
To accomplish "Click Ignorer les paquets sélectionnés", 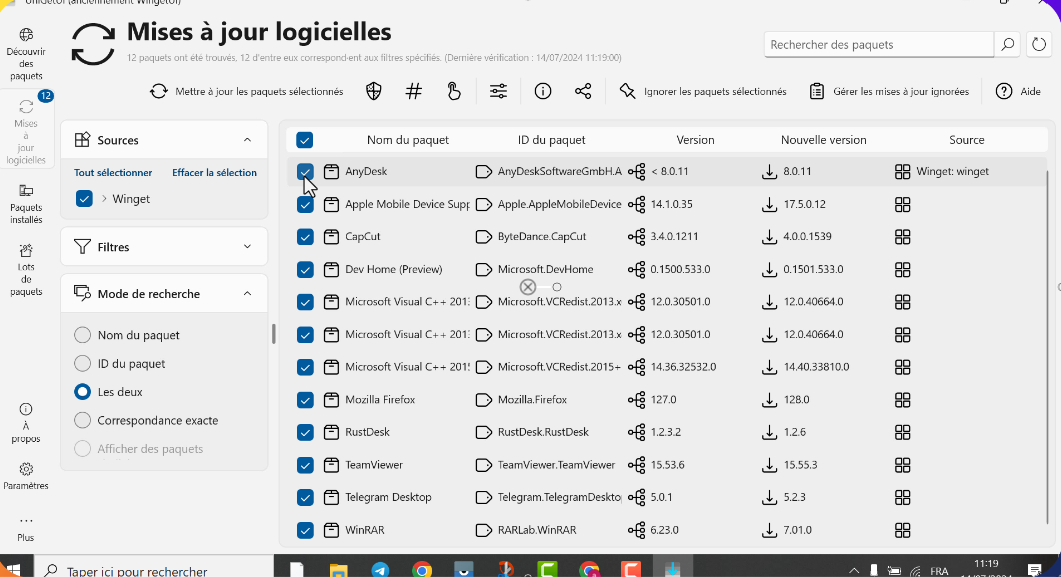I will (703, 91).
